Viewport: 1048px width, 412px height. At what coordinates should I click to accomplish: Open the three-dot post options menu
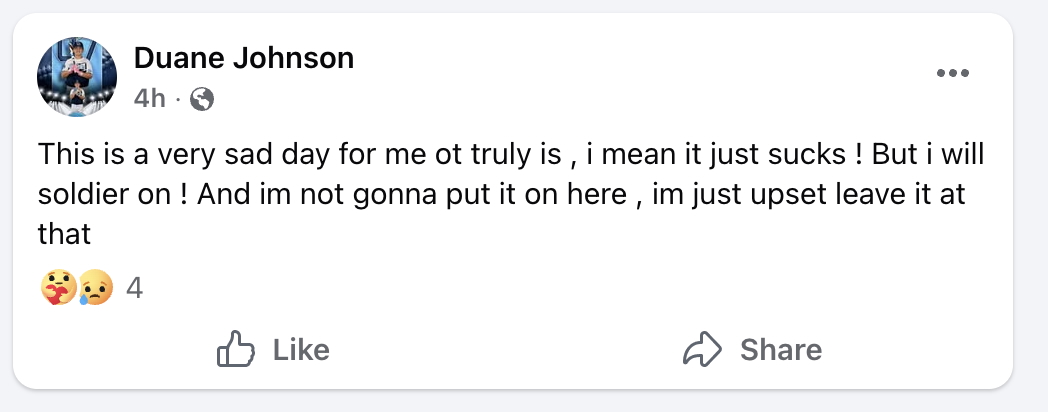coord(952,73)
